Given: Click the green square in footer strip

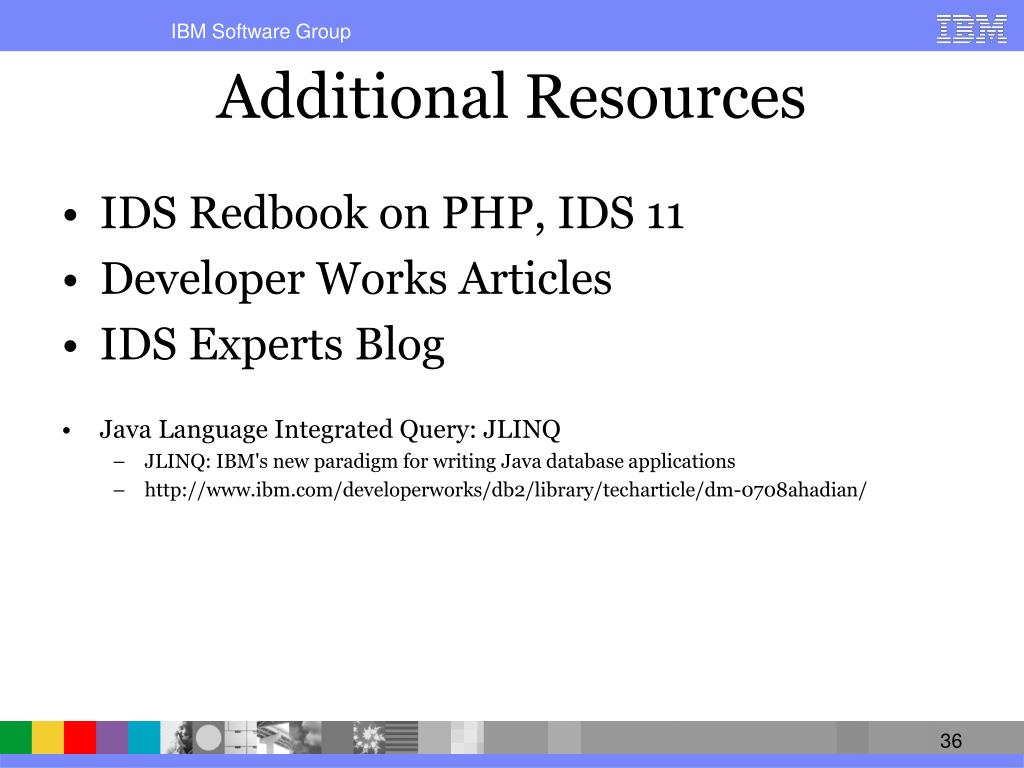Looking at the screenshot, I should pos(16,737).
